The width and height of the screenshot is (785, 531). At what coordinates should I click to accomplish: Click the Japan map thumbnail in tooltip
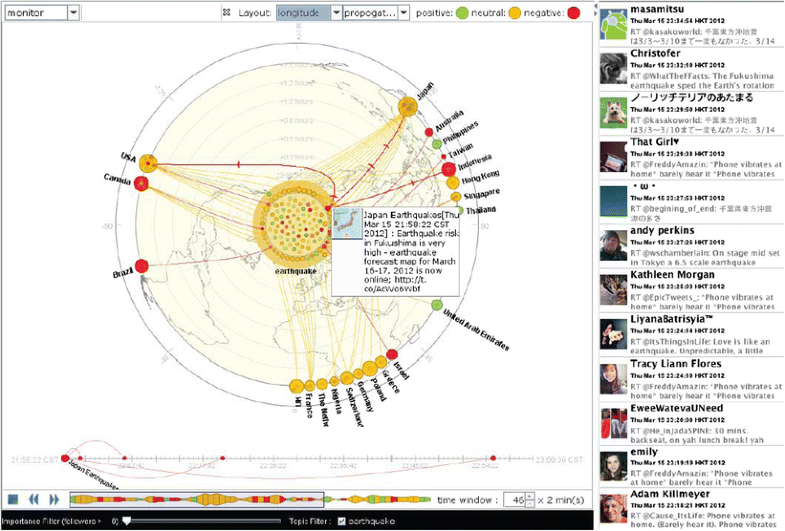pos(348,223)
